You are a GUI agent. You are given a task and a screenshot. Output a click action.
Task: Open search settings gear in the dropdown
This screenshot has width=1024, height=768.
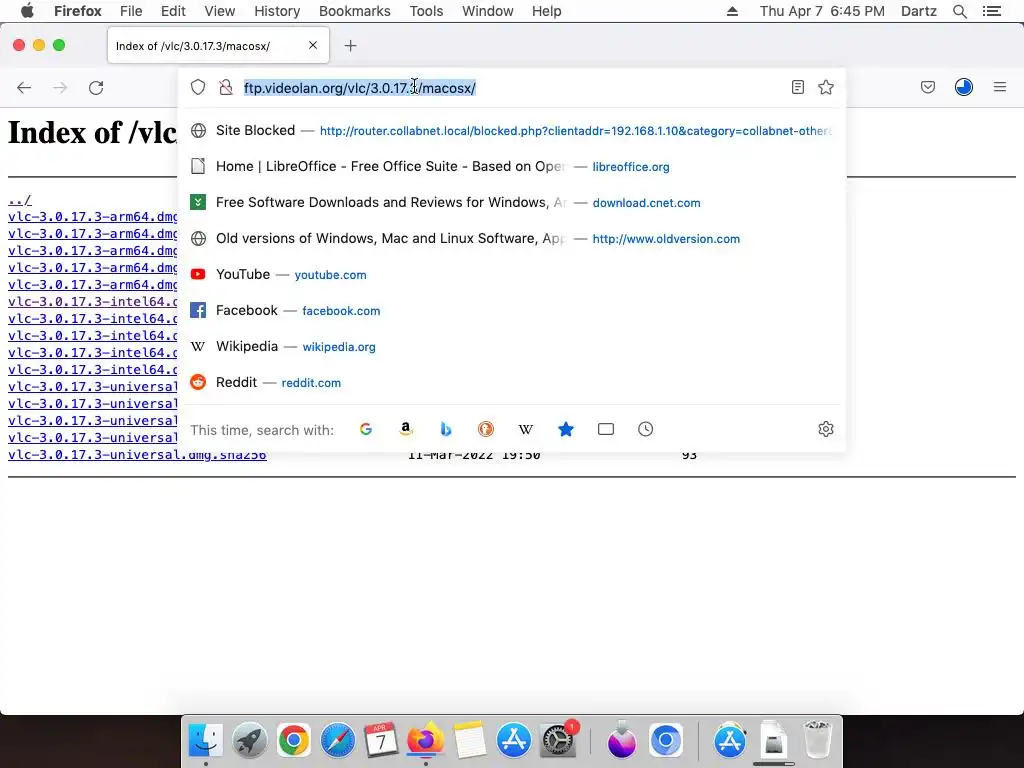826,429
